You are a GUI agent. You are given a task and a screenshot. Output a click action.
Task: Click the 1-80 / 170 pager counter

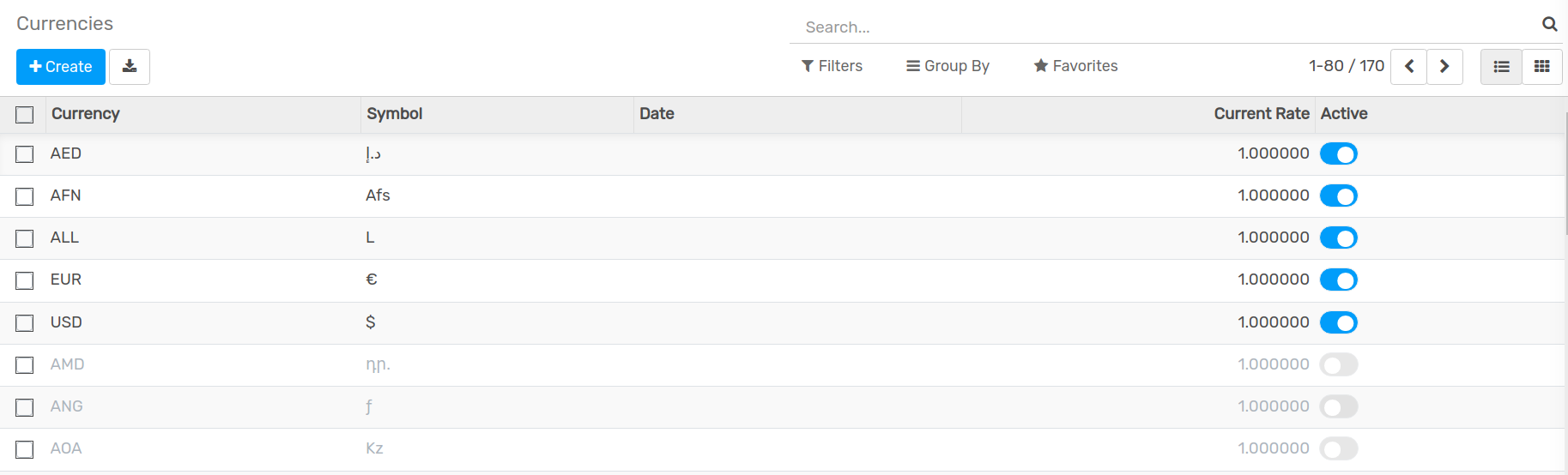[x=1346, y=66]
